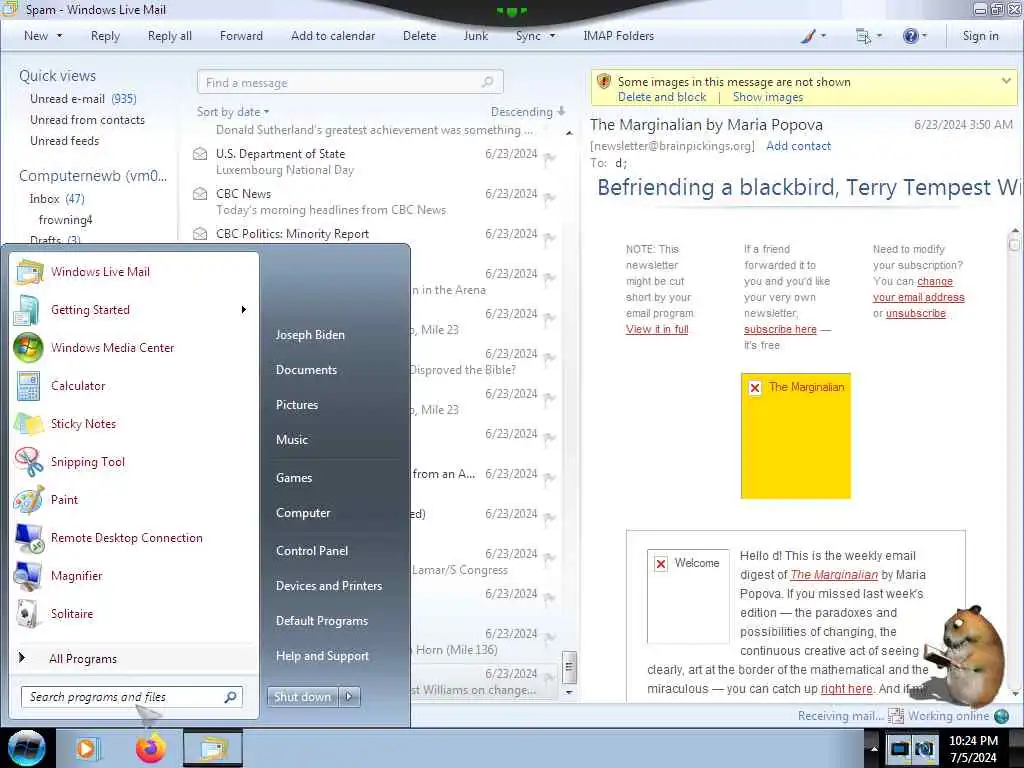Click the message list scrollbar thumb
Viewport: 1024px width, 768px height.
pyautogui.click(x=569, y=667)
